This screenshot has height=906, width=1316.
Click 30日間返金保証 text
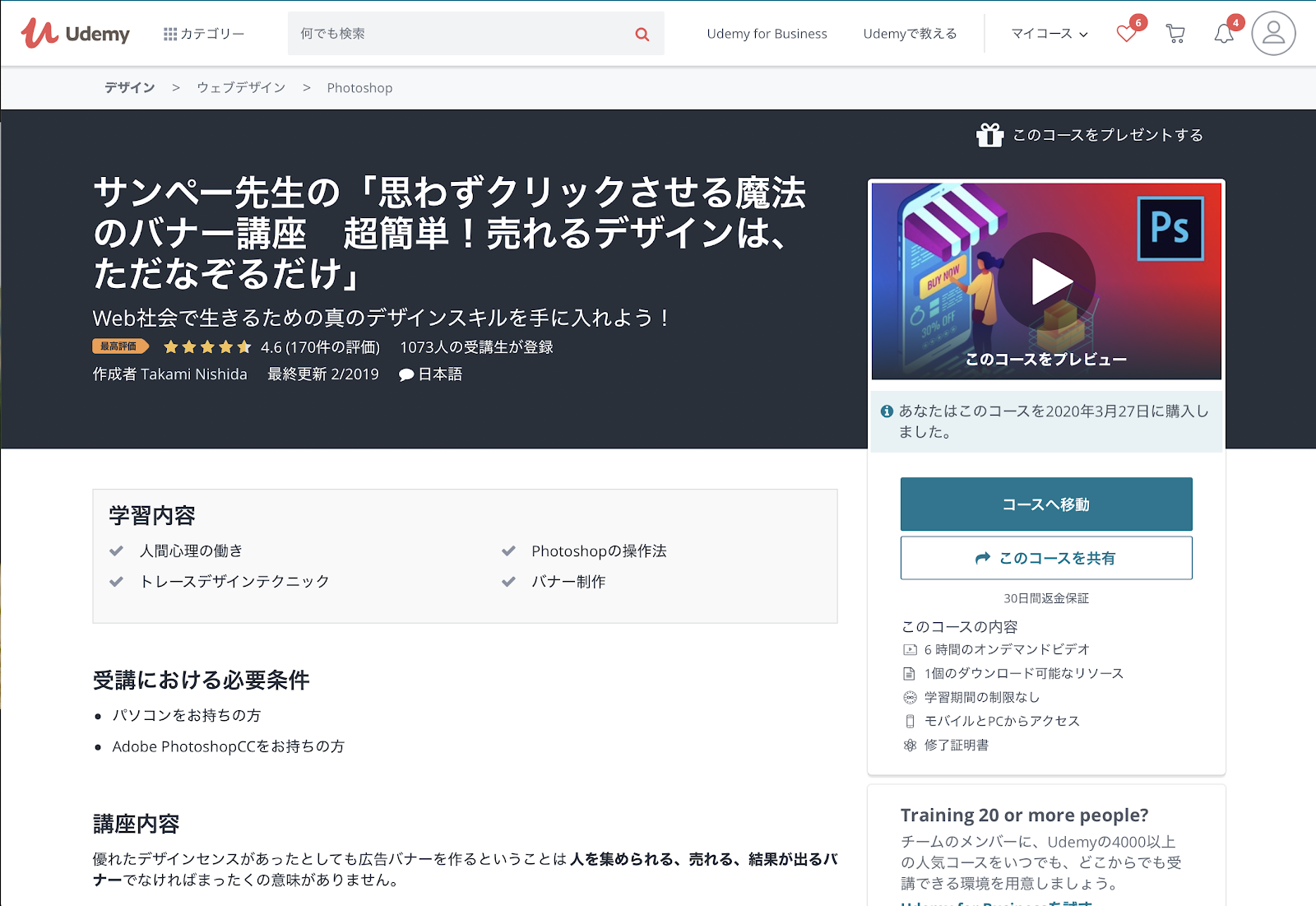(1046, 598)
